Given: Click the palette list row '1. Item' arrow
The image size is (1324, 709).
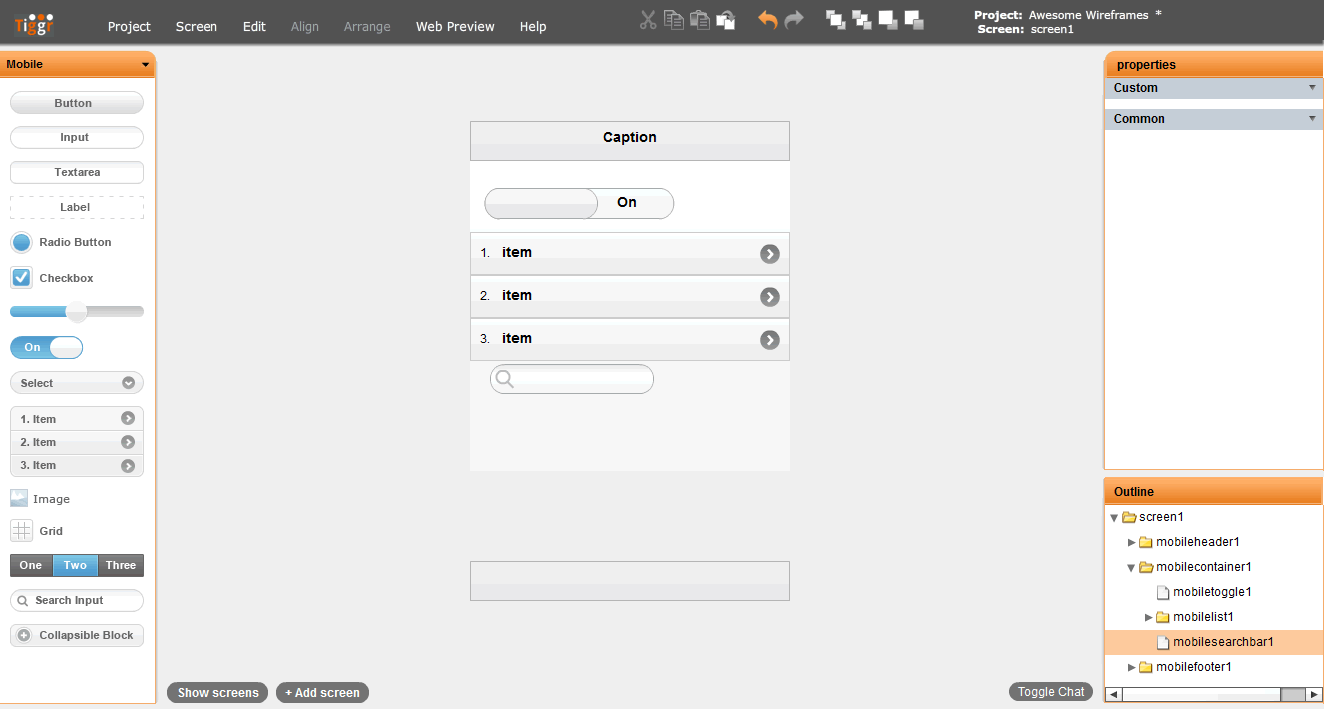Looking at the screenshot, I should tap(128, 419).
